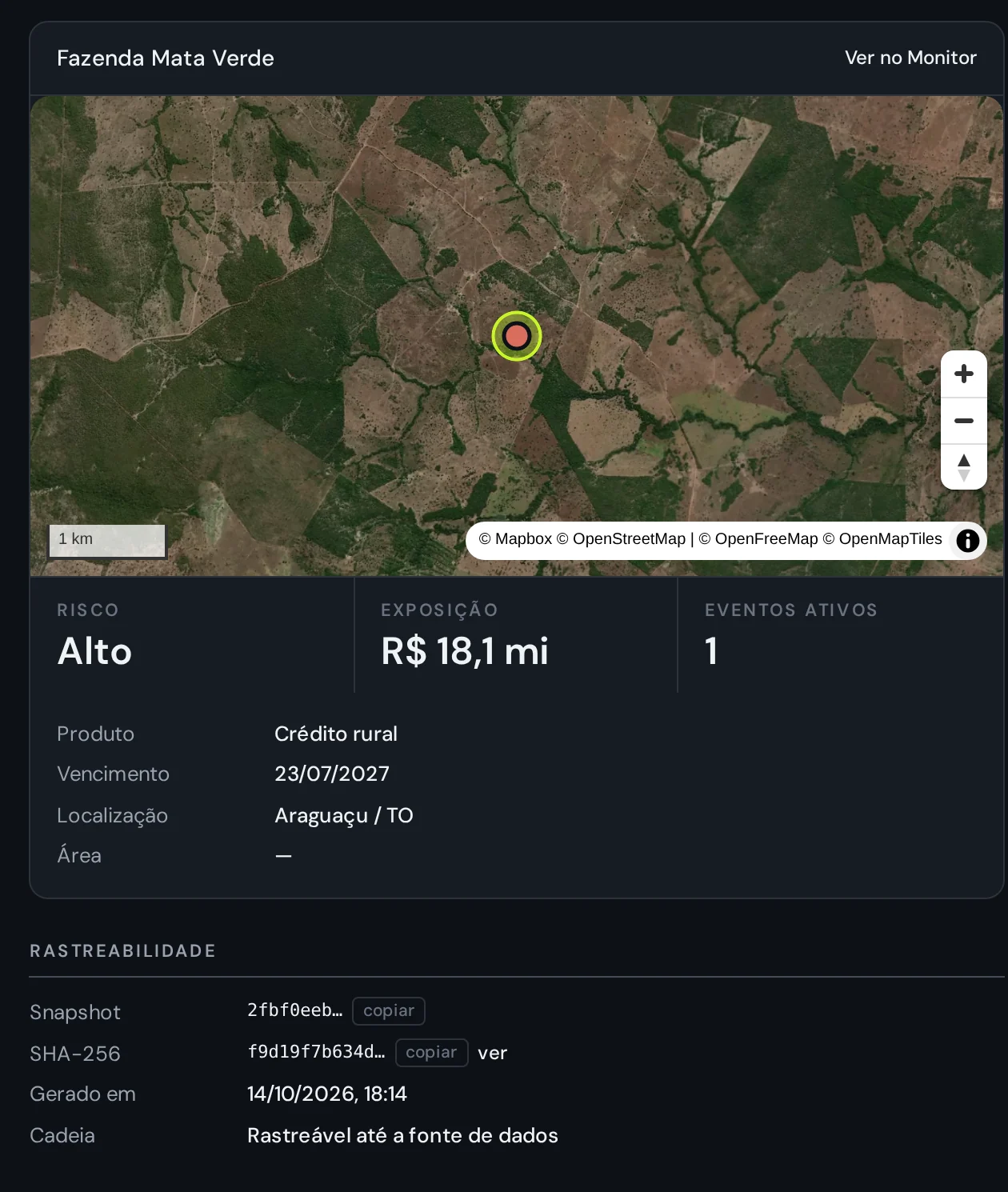Reset map bearing with compass button
Viewport: 1008px width, 1192px height.
pyautogui.click(x=964, y=467)
